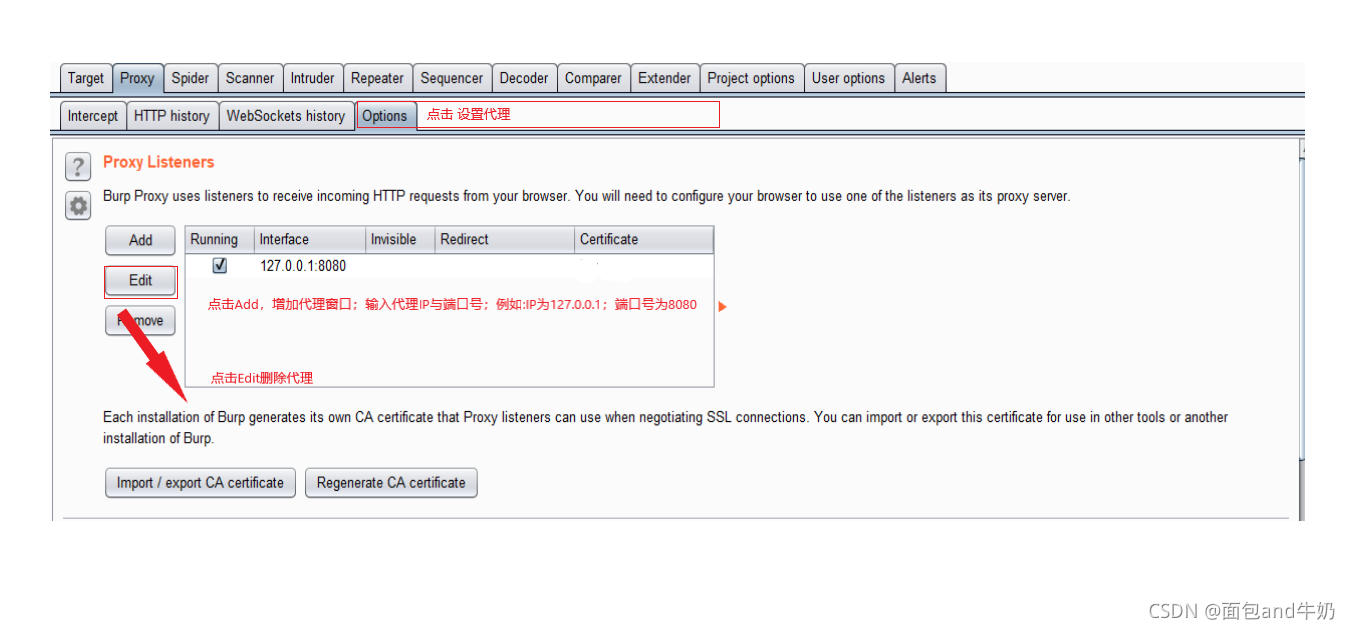Click the gear settings icon for Proxy Listeners

[x=78, y=206]
